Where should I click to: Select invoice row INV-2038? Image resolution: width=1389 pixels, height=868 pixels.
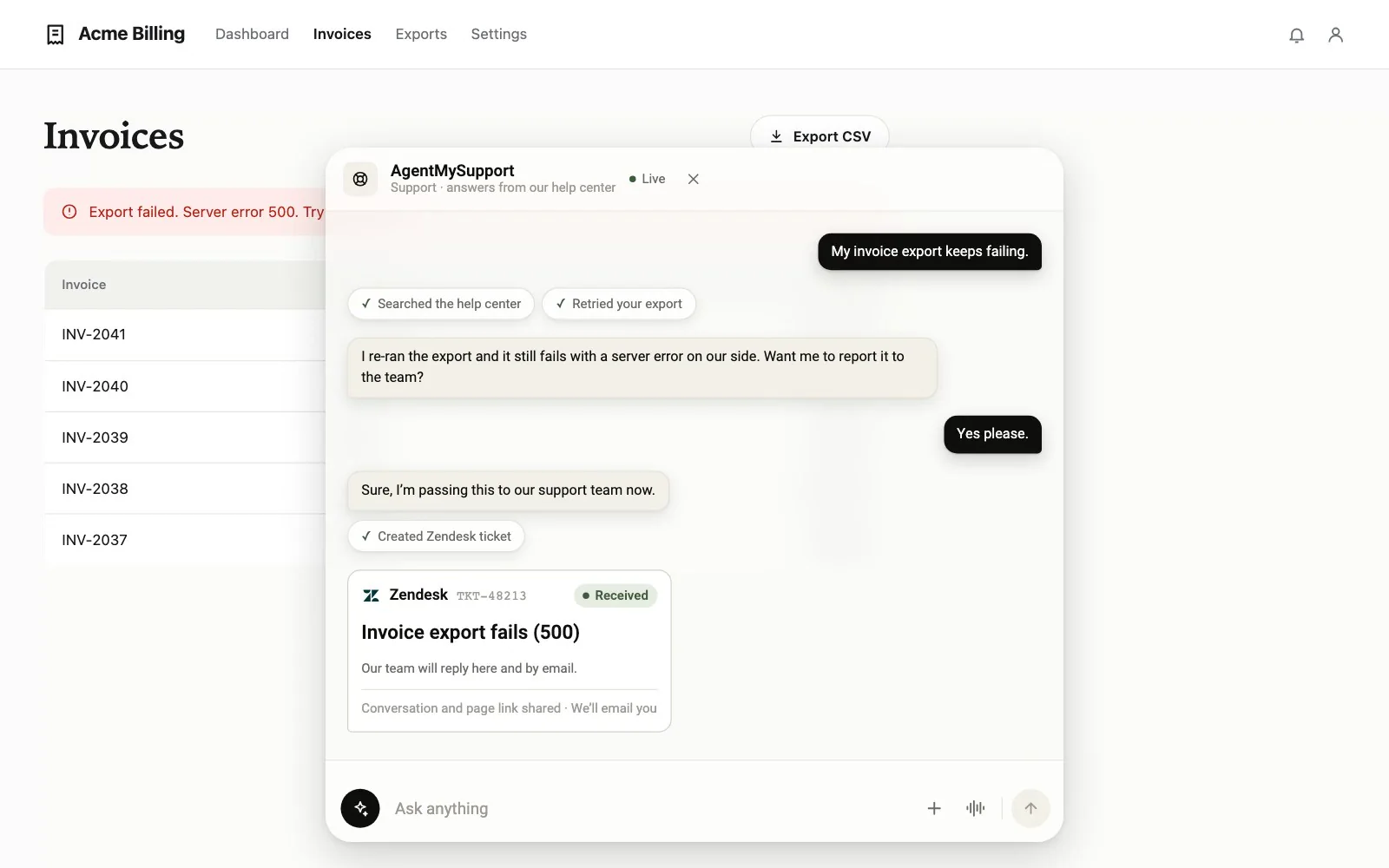click(185, 489)
